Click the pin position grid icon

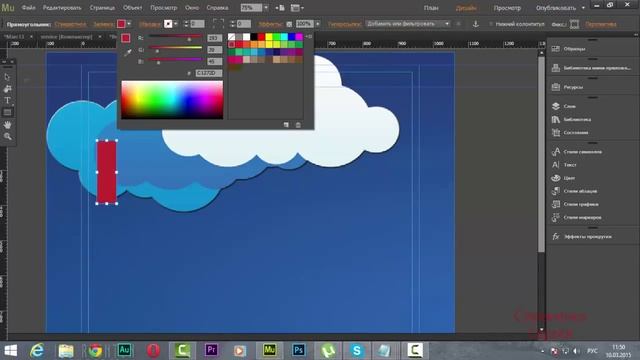tap(574, 24)
